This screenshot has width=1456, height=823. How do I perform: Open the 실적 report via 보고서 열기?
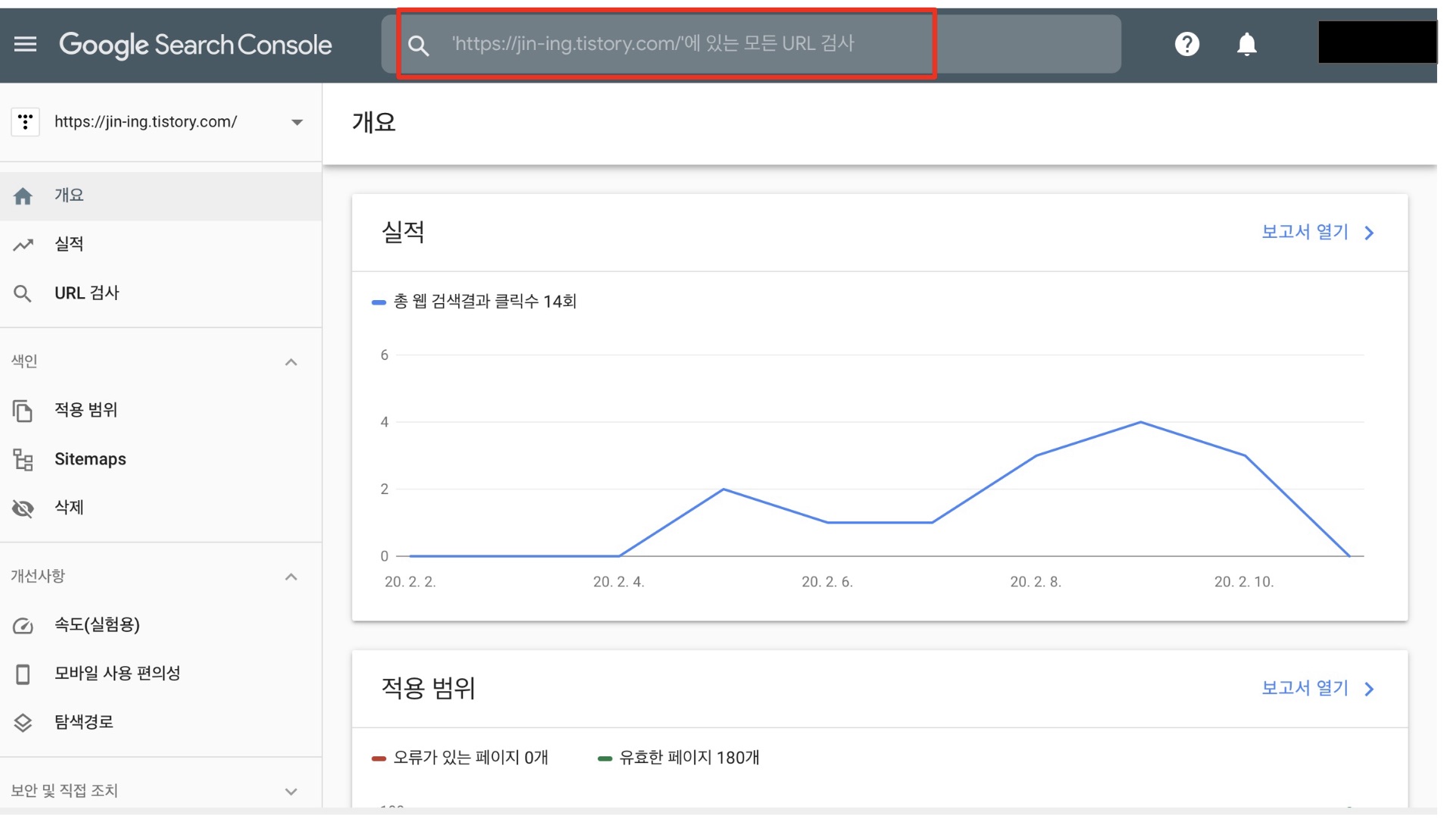[x=1317, y=233]
